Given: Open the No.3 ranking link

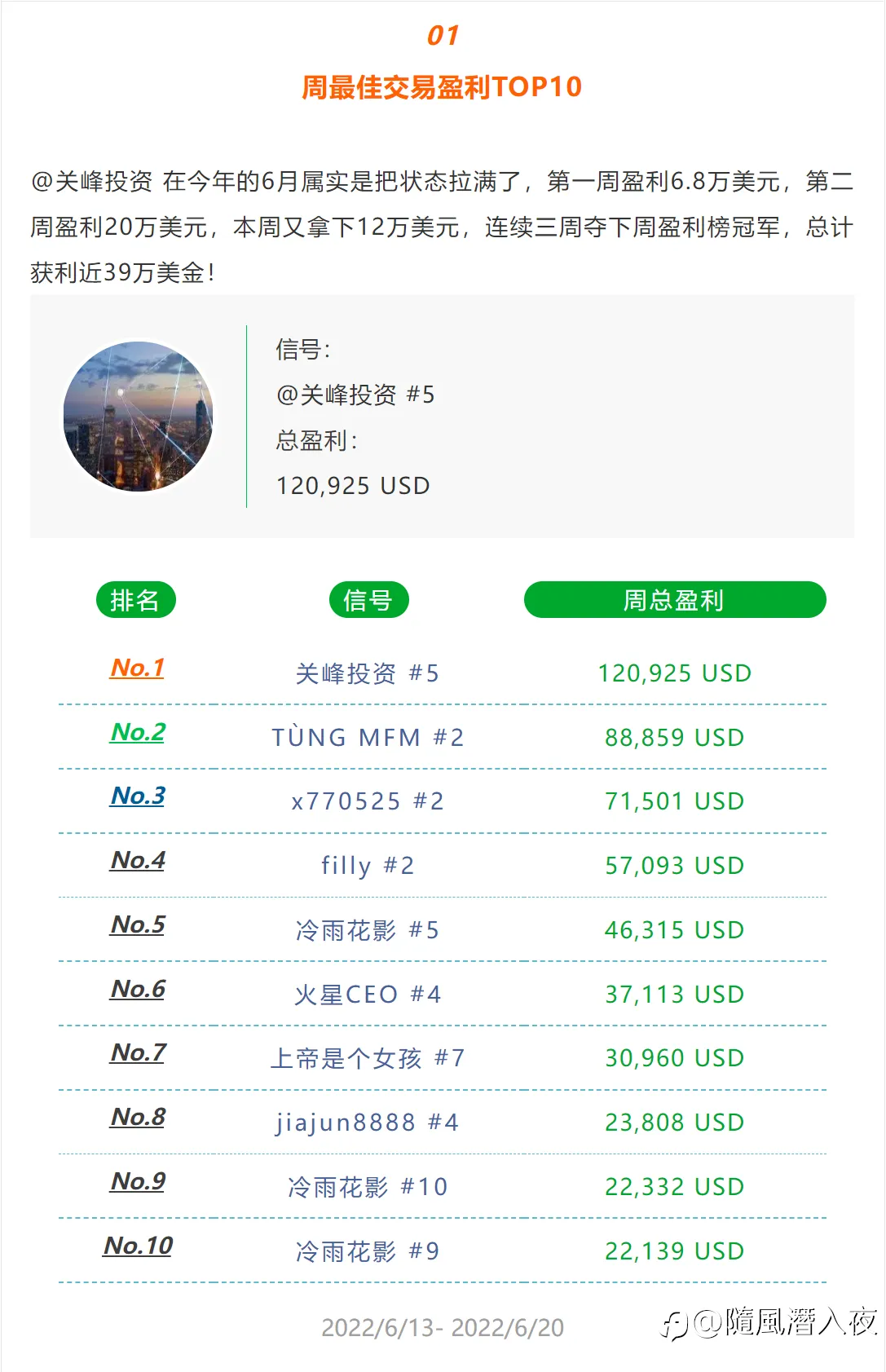Looking at the screenshot, I should point(138,796).
